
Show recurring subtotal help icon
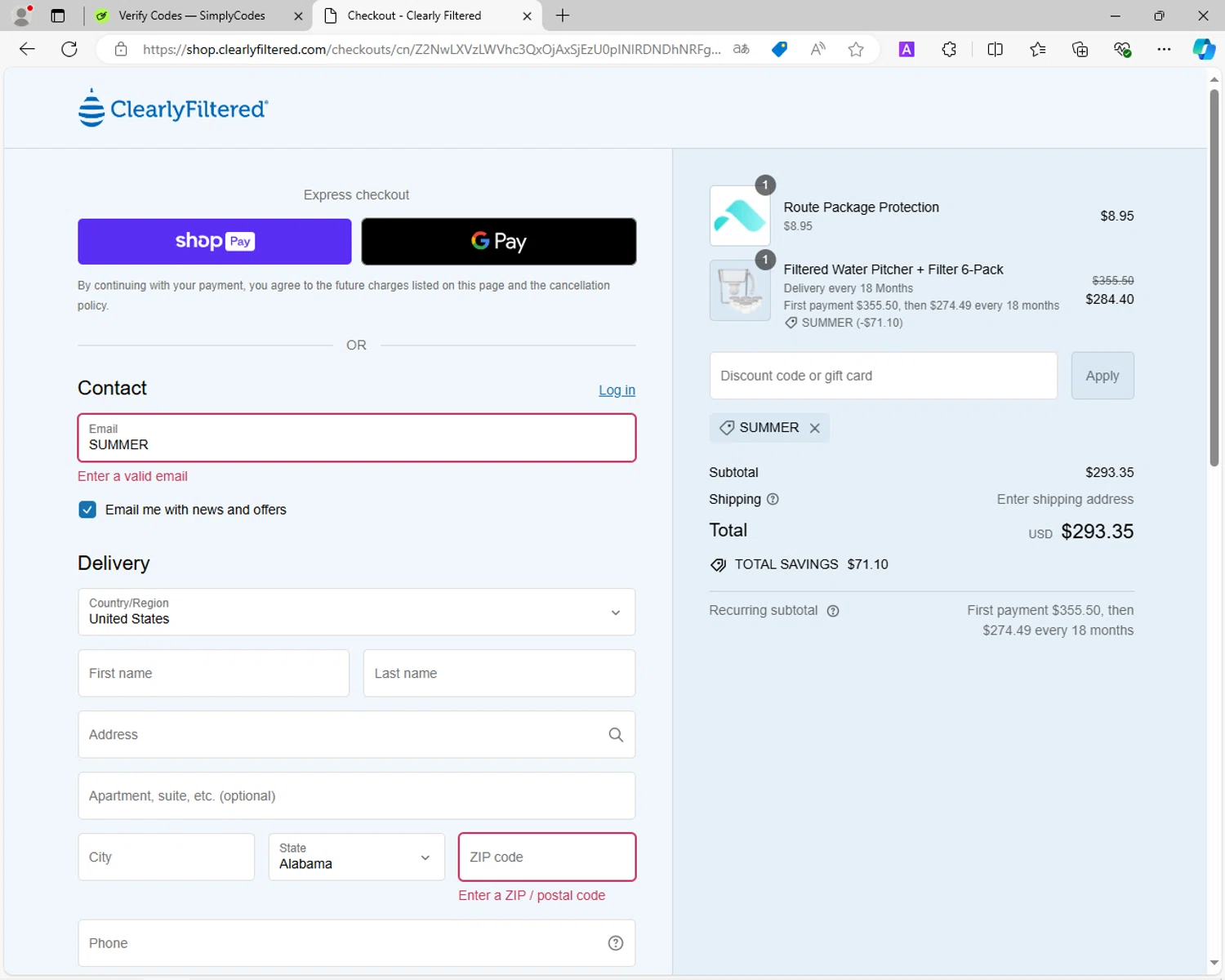[833, 611]
